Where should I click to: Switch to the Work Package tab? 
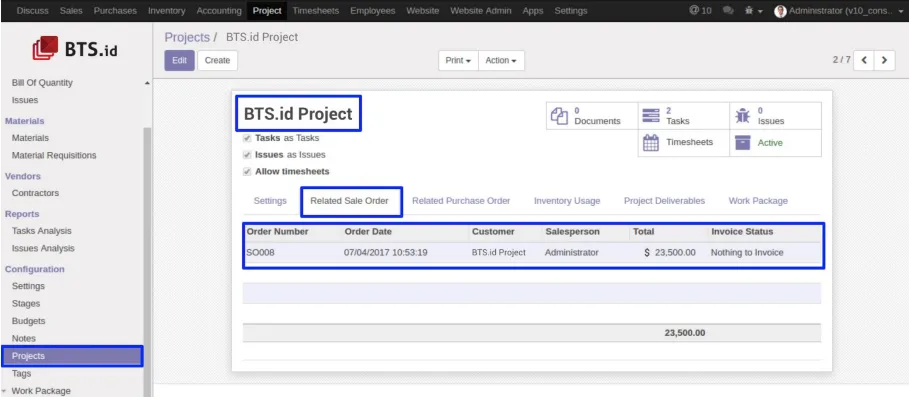click(758, 201)
